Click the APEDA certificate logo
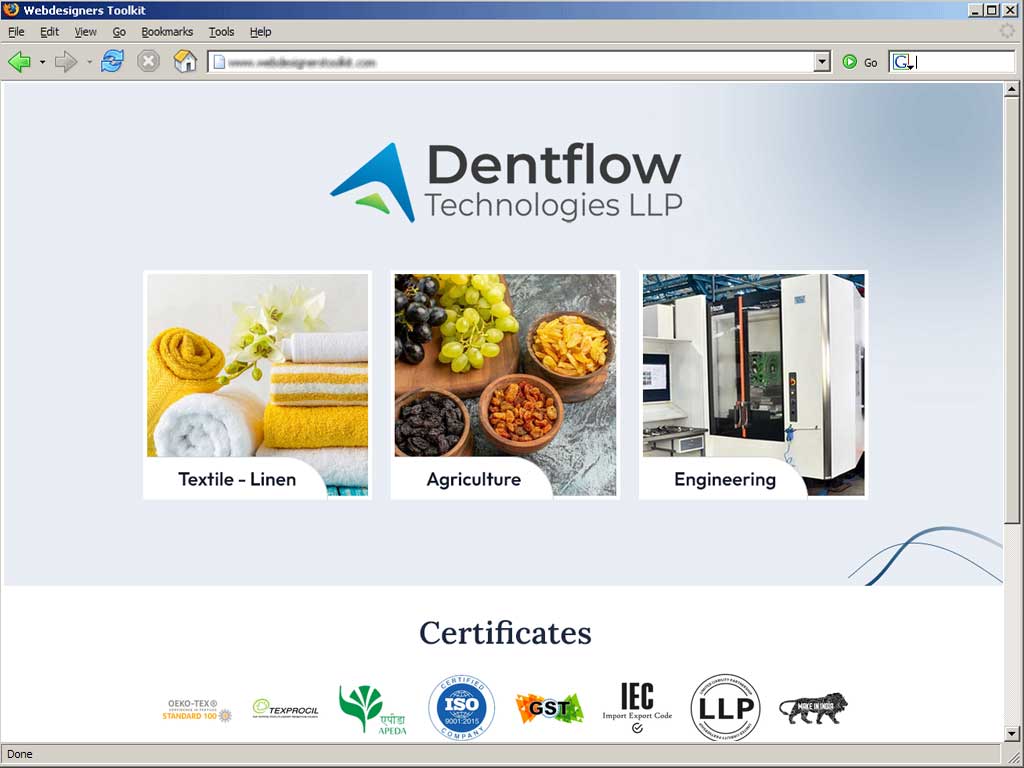 click(373, 709)
